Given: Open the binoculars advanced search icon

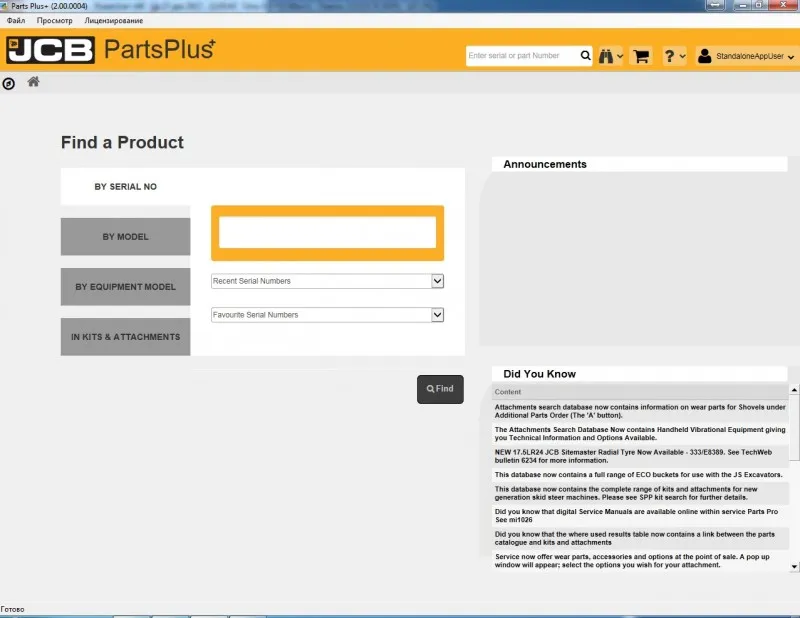Looking at the screenshot, I should [606, 56].
